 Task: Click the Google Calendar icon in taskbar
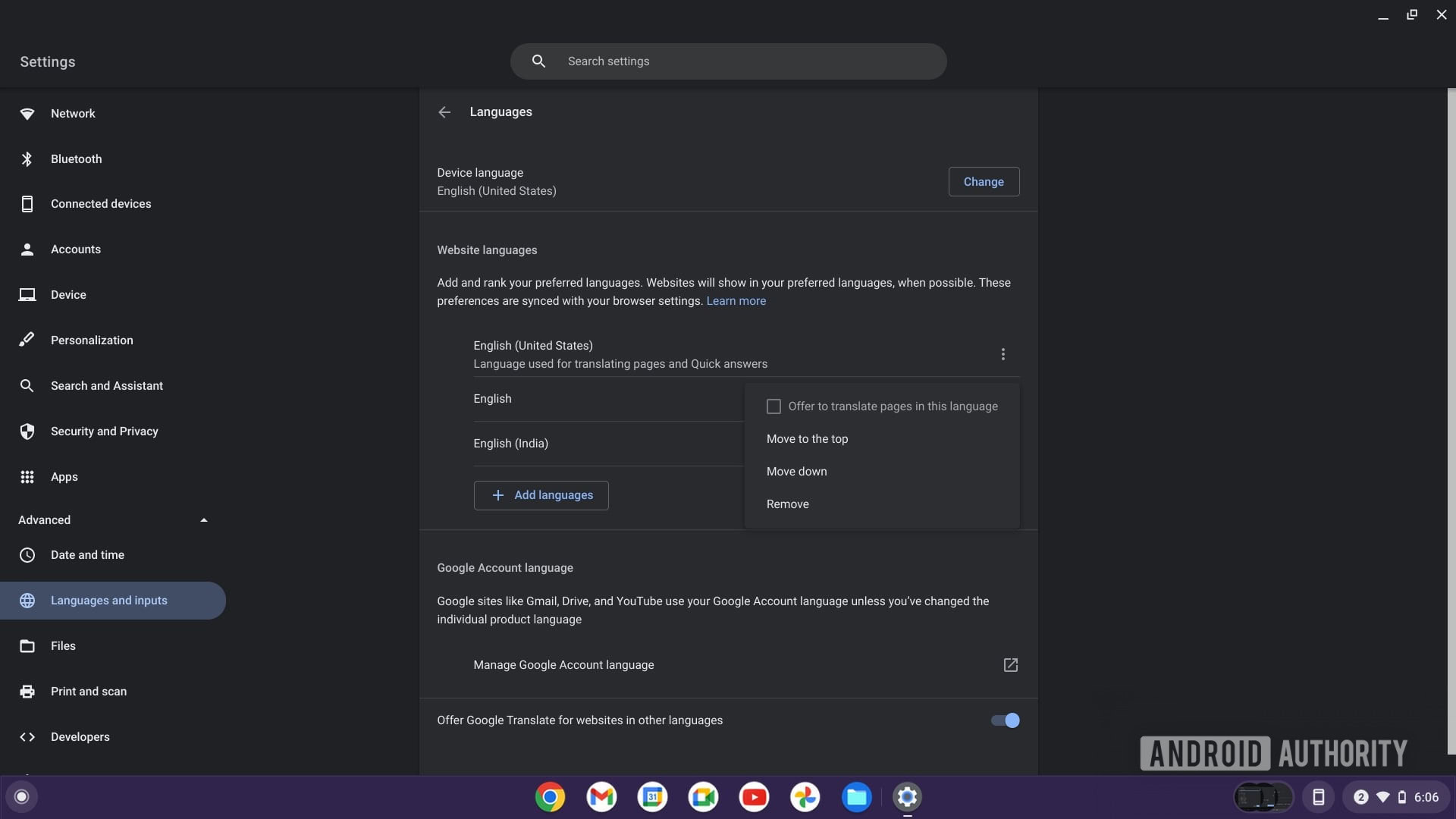click(652, 796)
